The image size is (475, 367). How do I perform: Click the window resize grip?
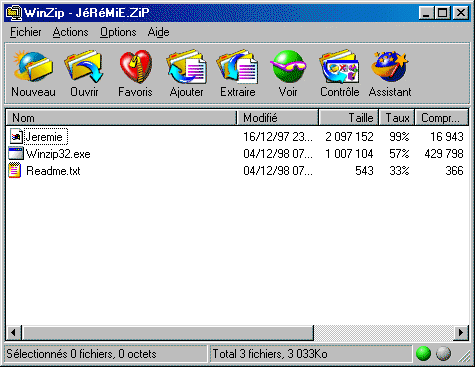(464, 356)
